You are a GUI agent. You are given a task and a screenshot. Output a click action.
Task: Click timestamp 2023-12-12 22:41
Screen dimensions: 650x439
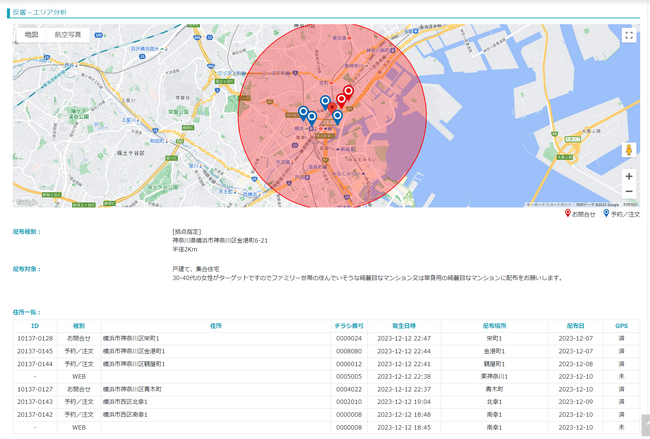coord(404,364)
